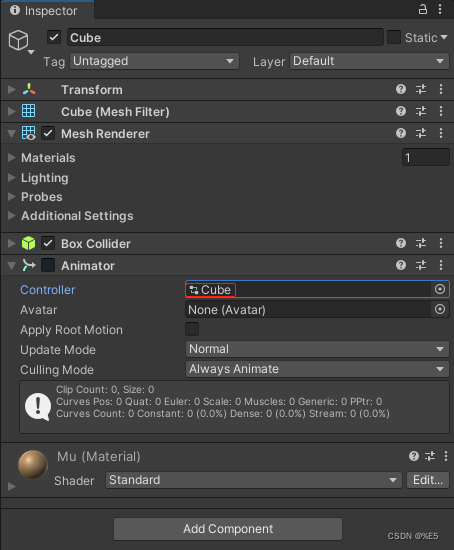Screen dimensions: 454x550
Task: Disable the Mesh Renderer component checkbox
Action: click(x=48, y=133)
